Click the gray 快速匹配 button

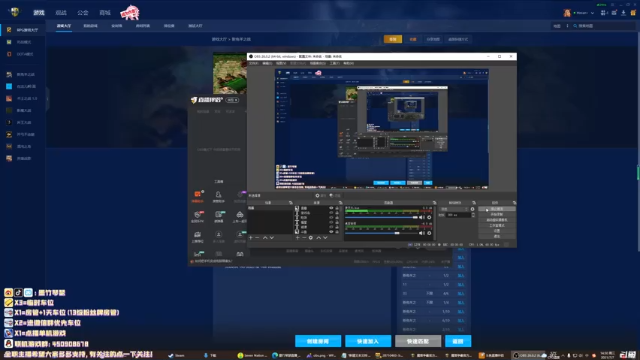(x=418, y=341)
